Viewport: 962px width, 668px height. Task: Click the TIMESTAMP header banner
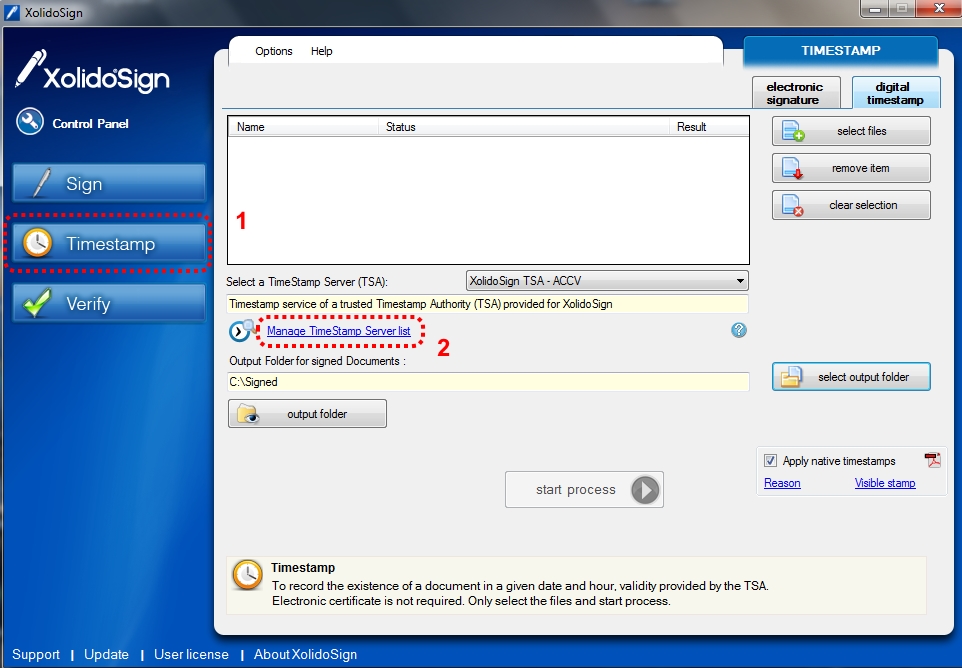click(x=841, y=51)
